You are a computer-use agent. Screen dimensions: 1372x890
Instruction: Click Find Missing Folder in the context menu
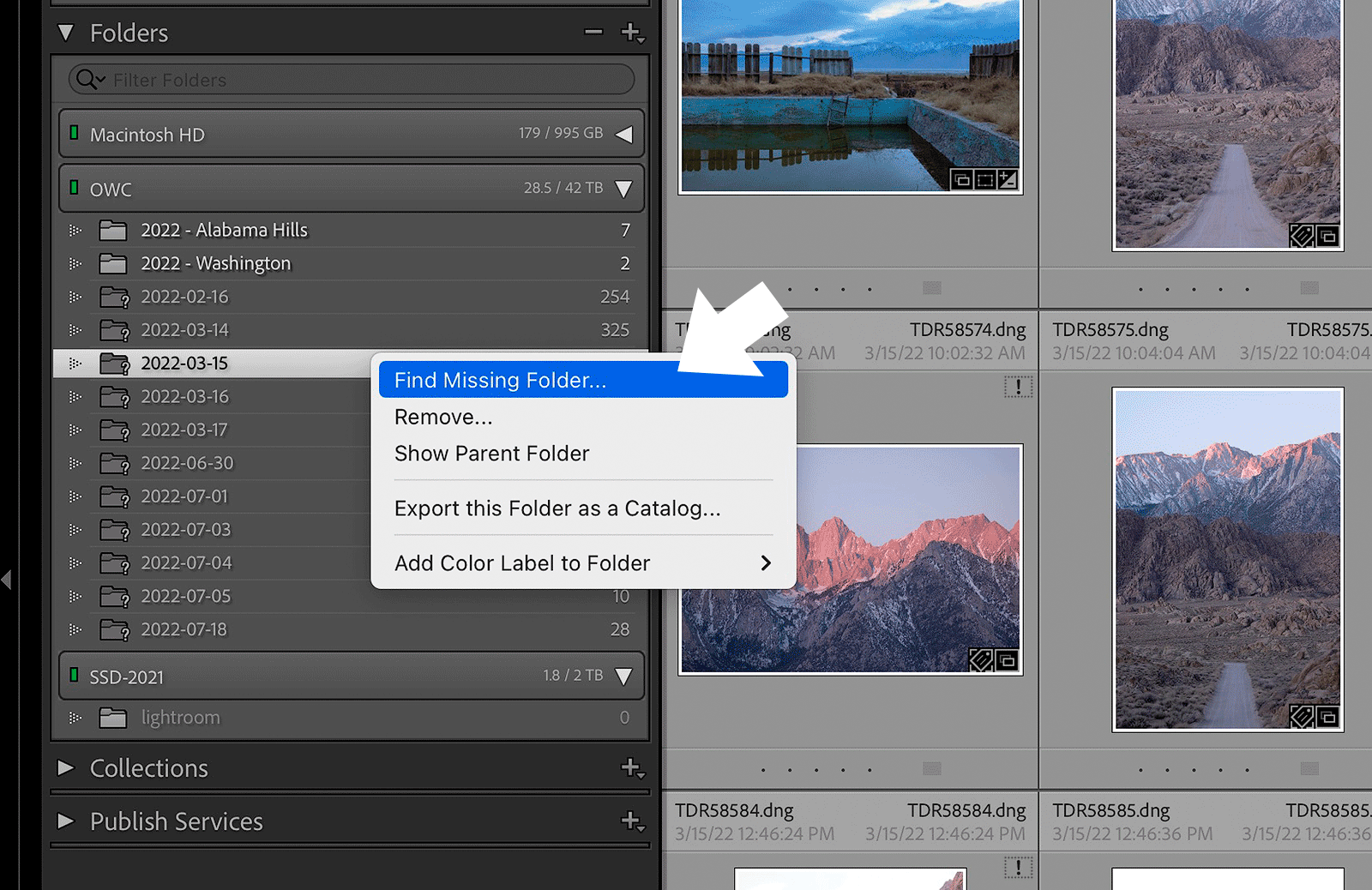click(x=497, y=380)
